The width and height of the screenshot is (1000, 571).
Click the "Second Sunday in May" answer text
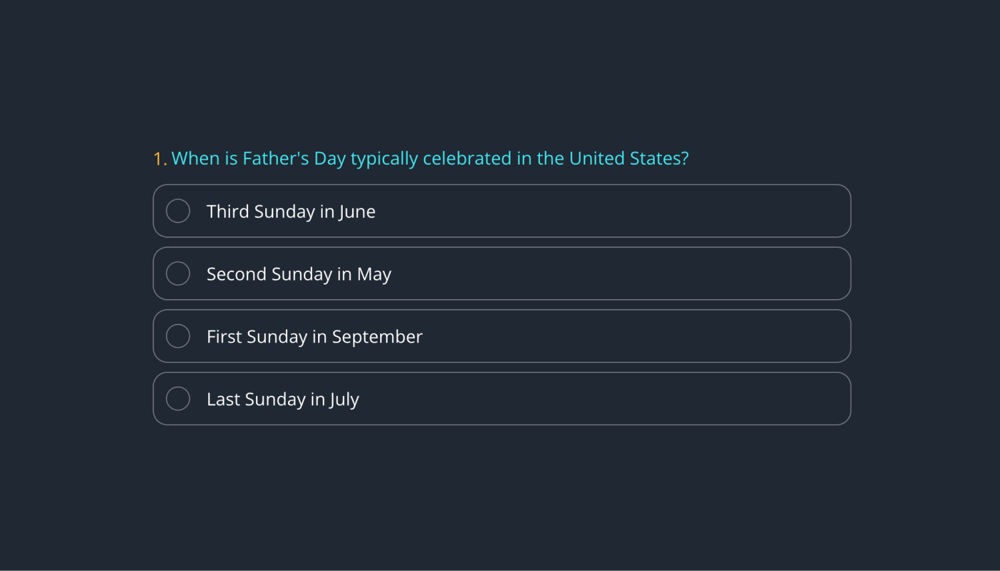[298, 274]
